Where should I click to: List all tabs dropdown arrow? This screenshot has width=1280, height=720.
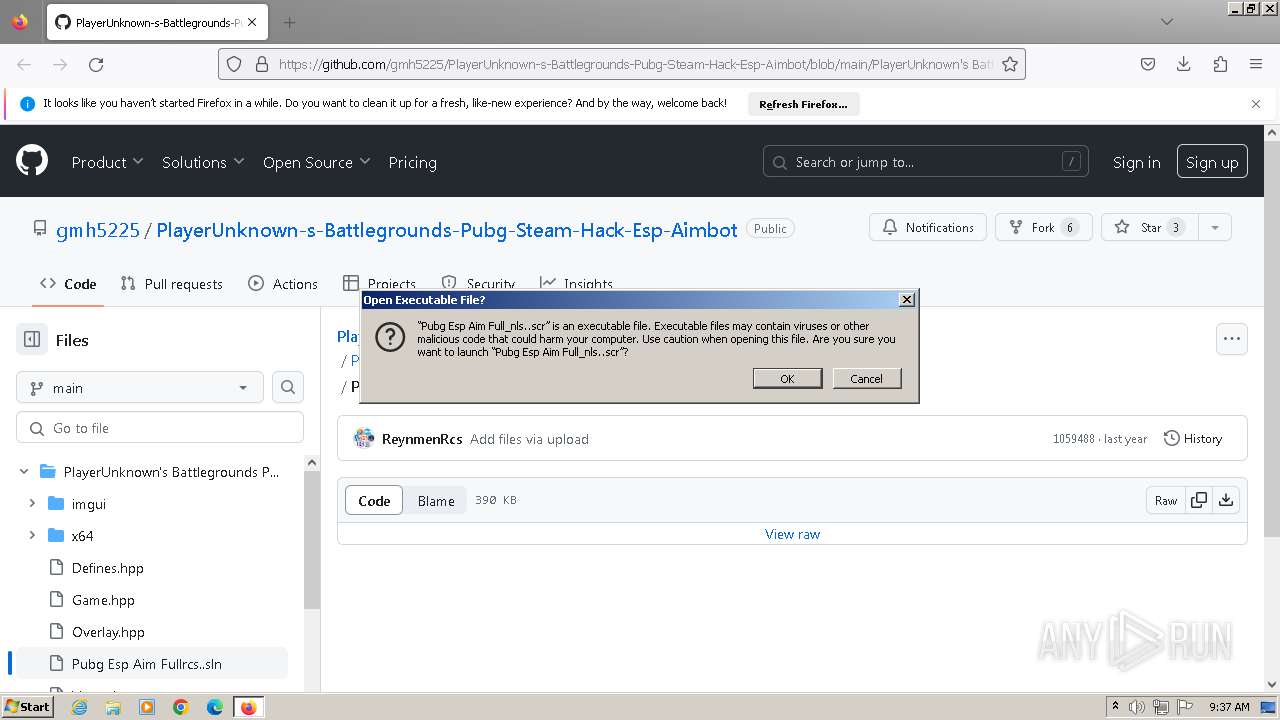coord(1166,22)
